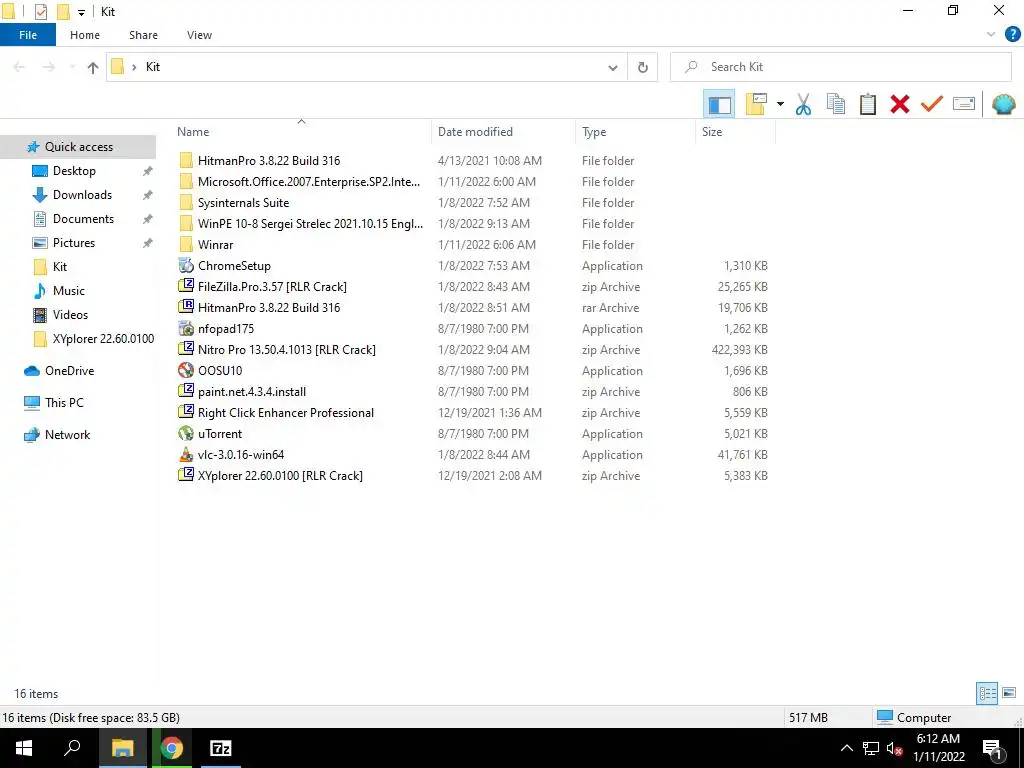Click the Search Kit input field
Viewport: 1024px width, 768px height.
pyautogui.click(x=840, y=67)
